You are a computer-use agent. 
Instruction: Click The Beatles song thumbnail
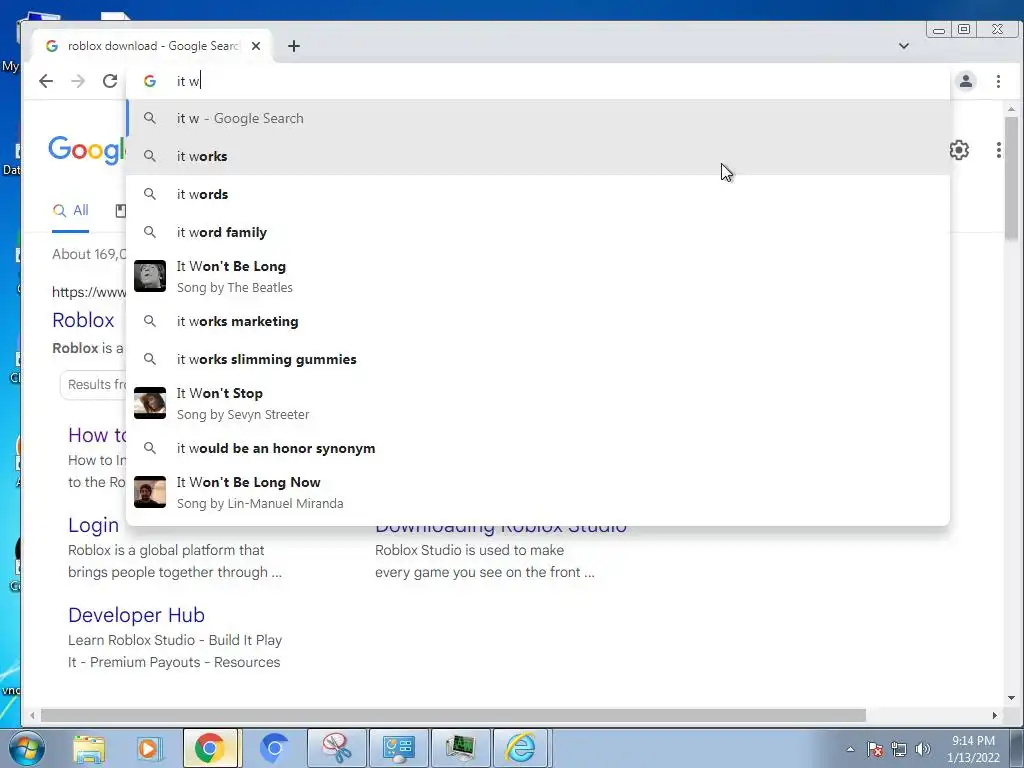coord(150,276)
